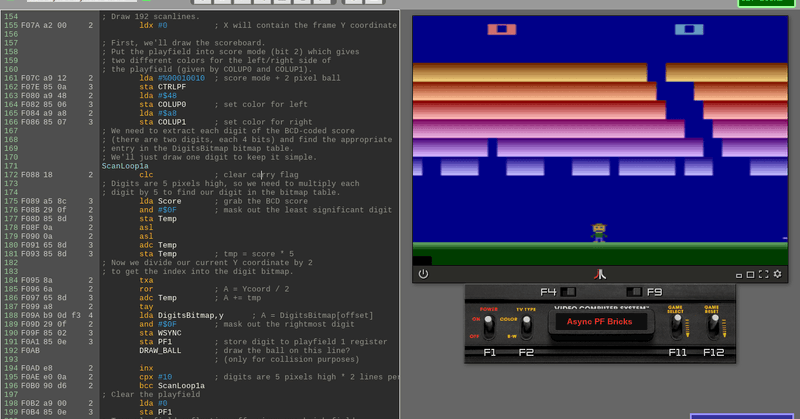Click 'lda #$a8' on line 165
The image size is (800, 419).
[158, 113]
